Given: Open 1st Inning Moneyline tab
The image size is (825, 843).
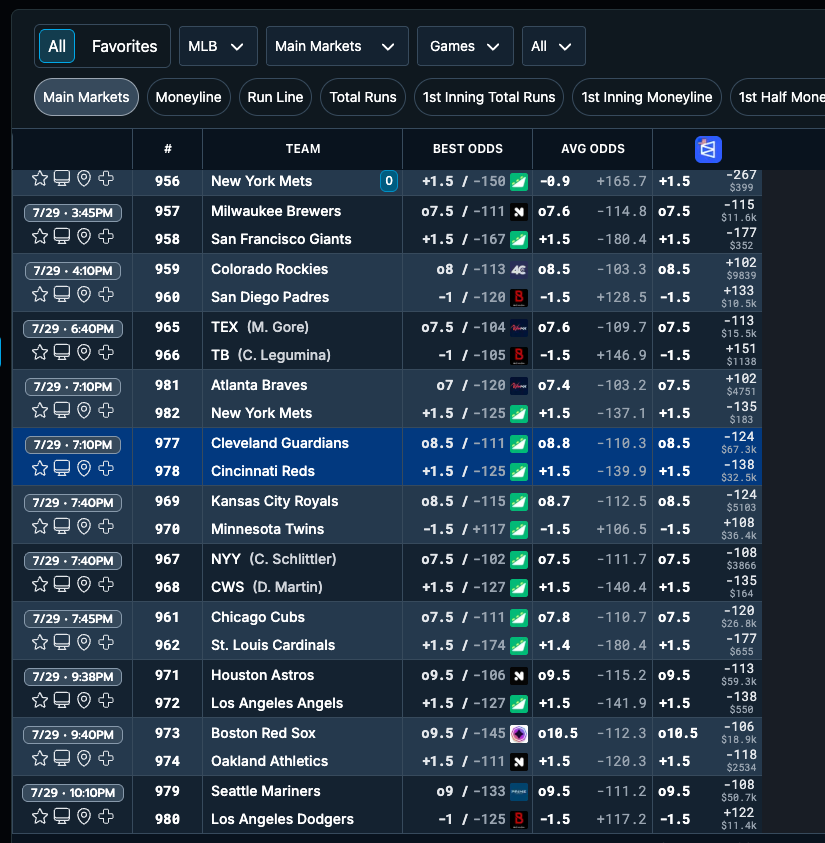Looking at the screenshot, I should tap(647, 97).
